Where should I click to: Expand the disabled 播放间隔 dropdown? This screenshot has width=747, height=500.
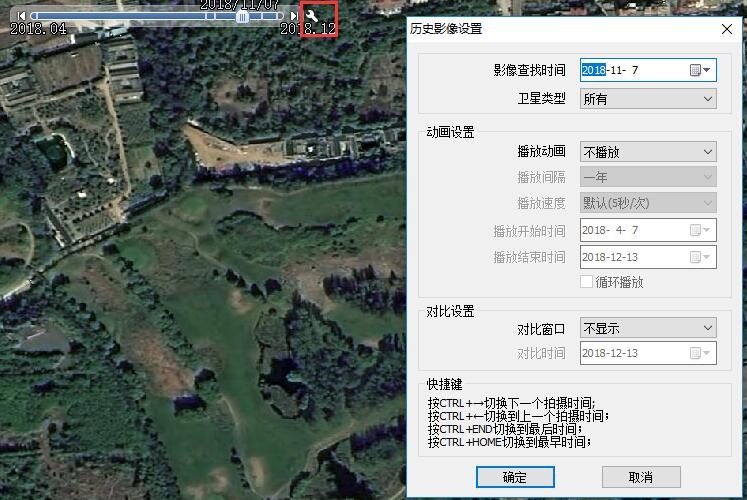click(708, 177)
